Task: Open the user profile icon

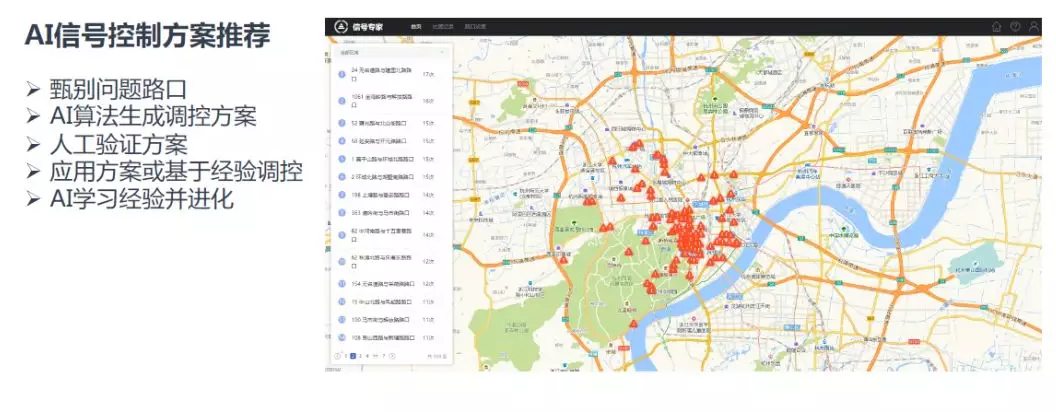Action: (x=1034, y=26)
